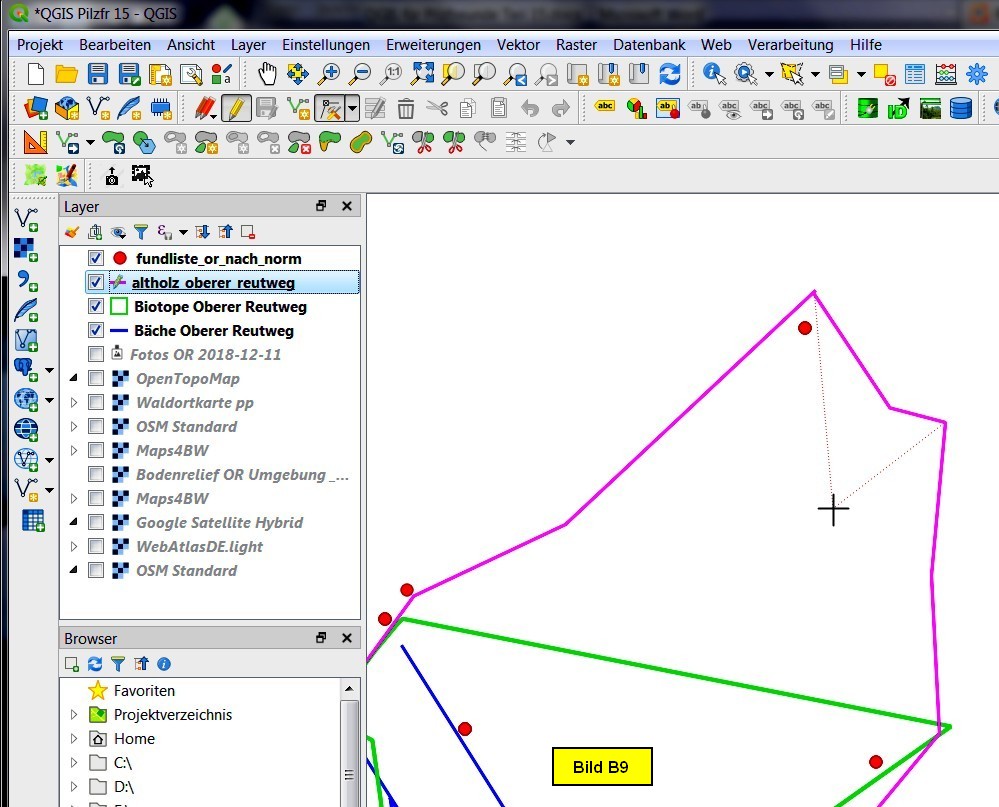The image size is (999, 807).
Task: Open the Vektor menu
Action: tap(518, 45)
